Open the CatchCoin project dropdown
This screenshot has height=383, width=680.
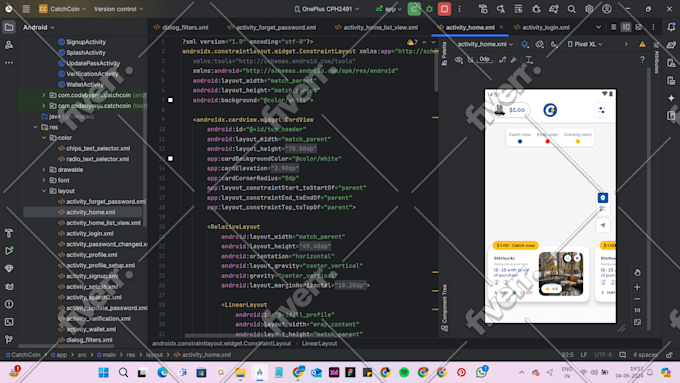click(x=62, y=9)
